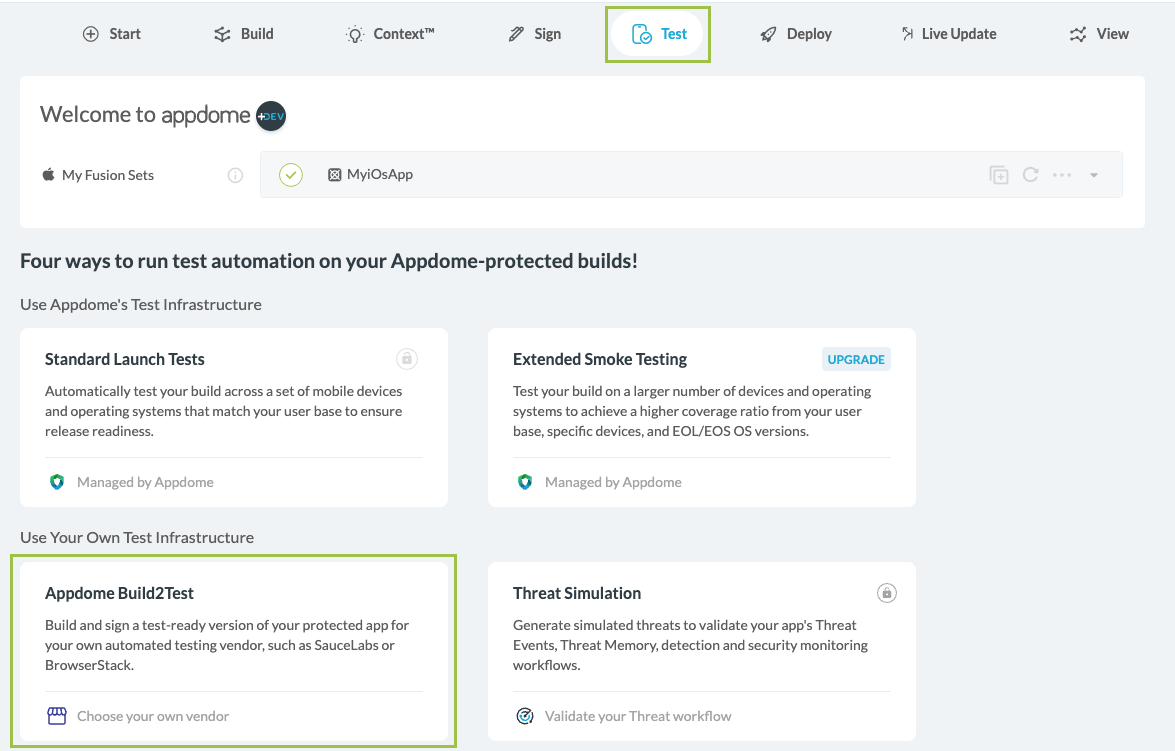
Task: Click 'Managed by Appdome' under Standard Launch Tests
Action: pyautogui.click(x=145, y=482)
